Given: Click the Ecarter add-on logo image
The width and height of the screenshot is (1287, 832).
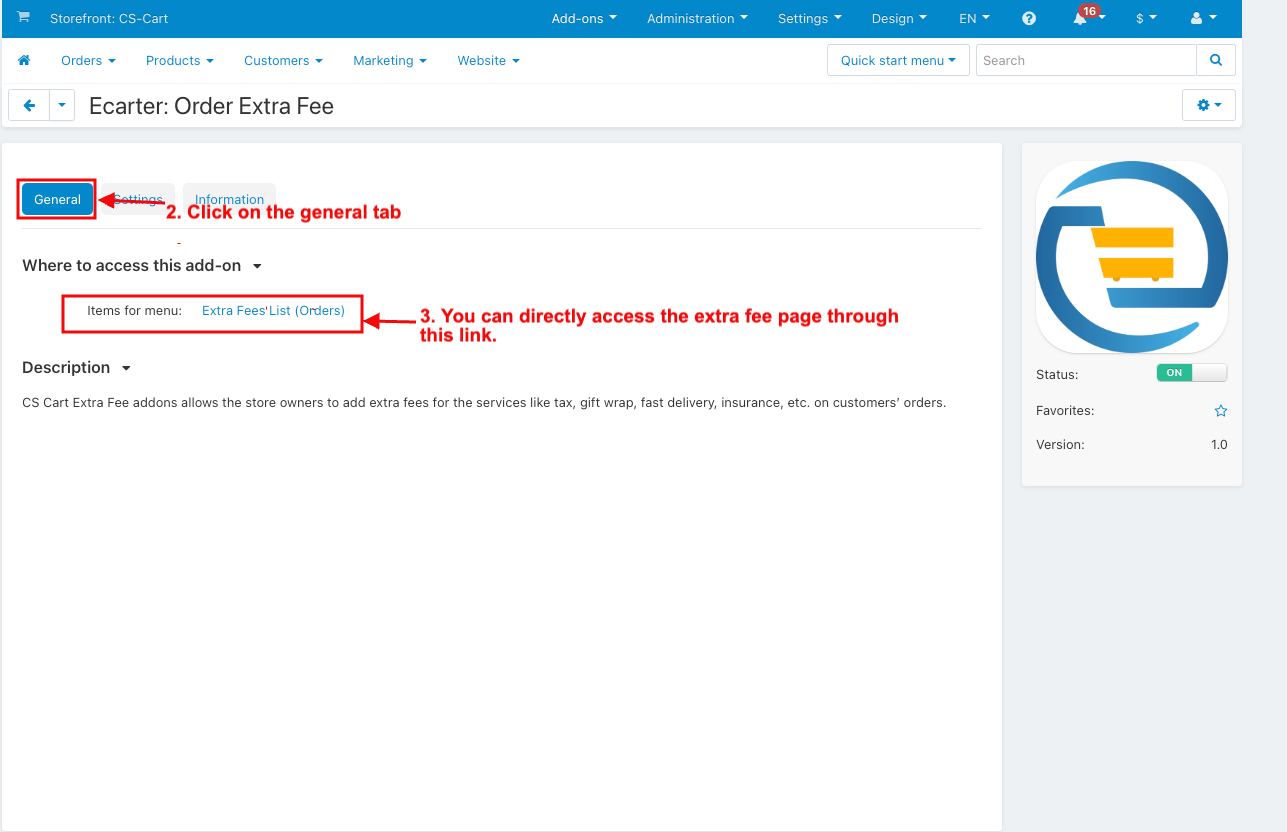Looking at the screenshot, I should tap(1132, 257).
